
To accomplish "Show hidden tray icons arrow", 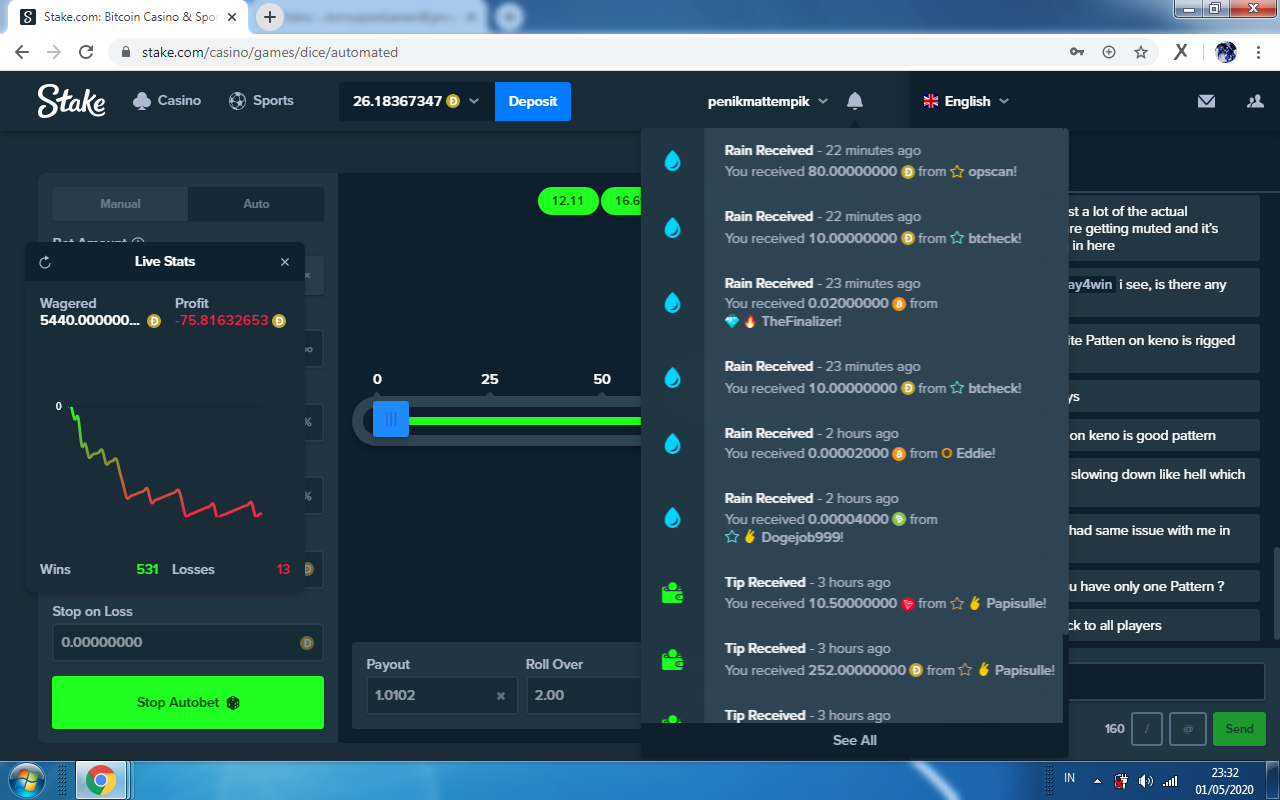I will point(1098,780).
